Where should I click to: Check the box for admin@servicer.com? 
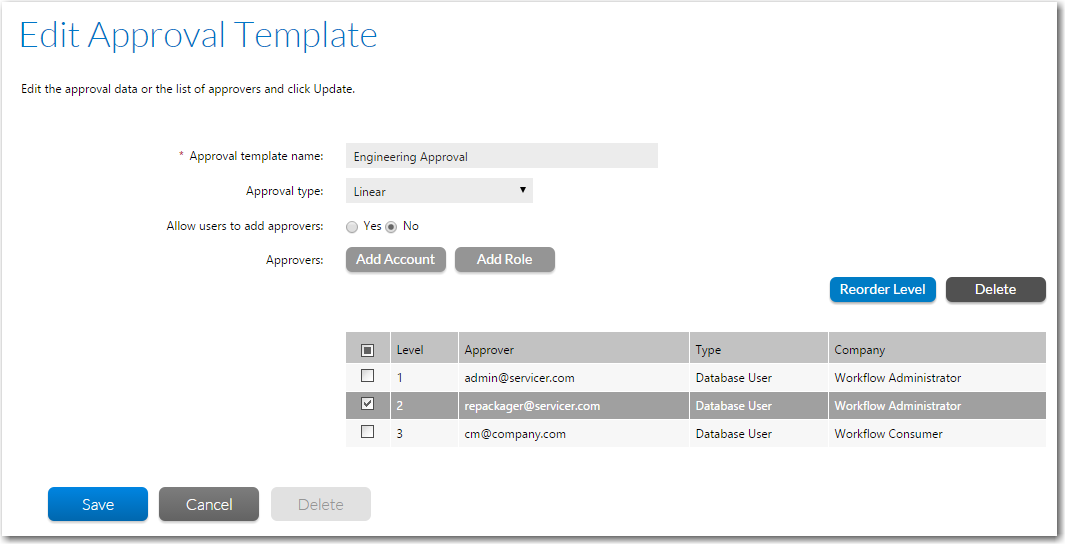pos(367,377)
